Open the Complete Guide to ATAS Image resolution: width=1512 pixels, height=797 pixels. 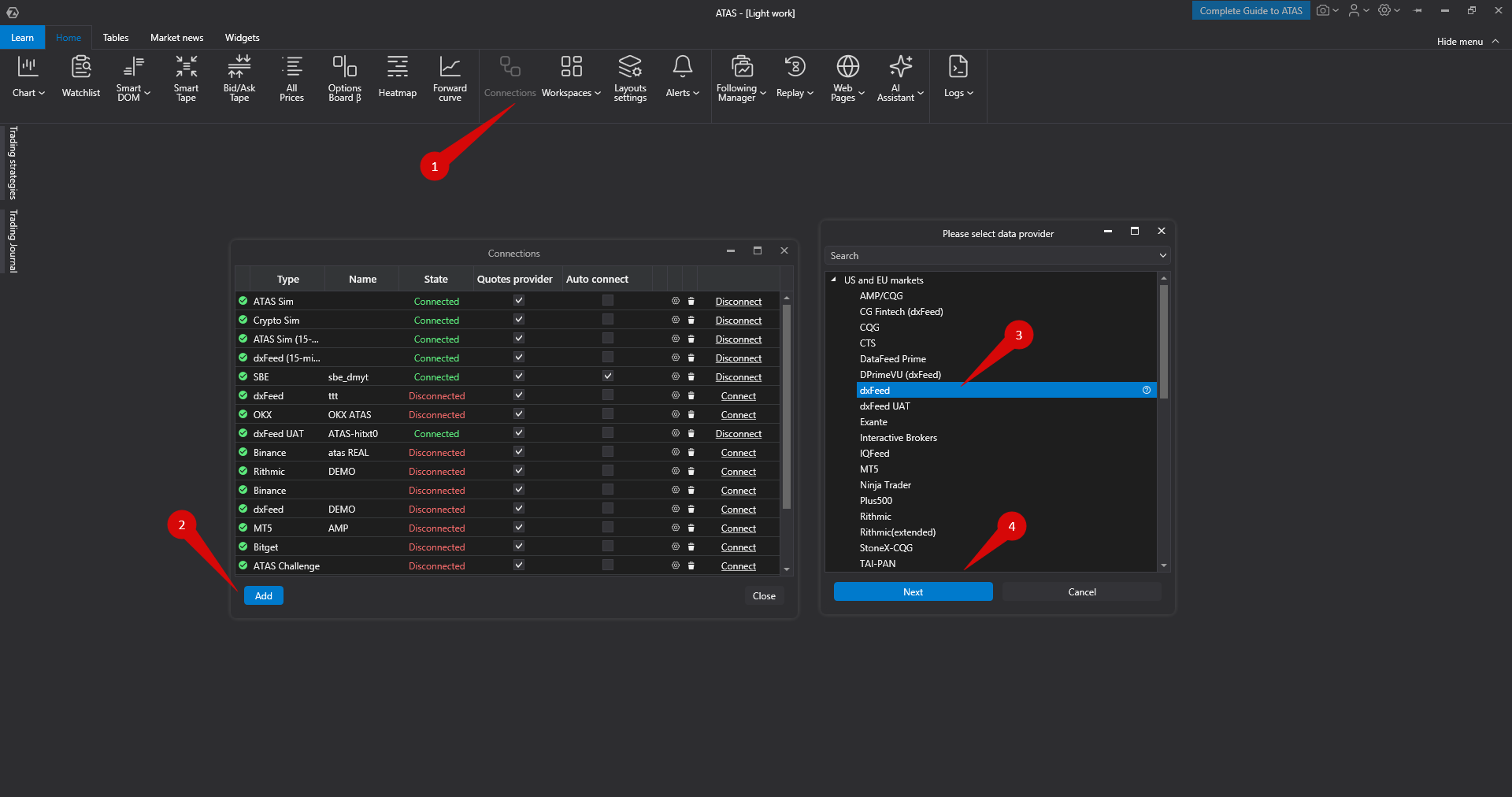tap(1251, 10)
